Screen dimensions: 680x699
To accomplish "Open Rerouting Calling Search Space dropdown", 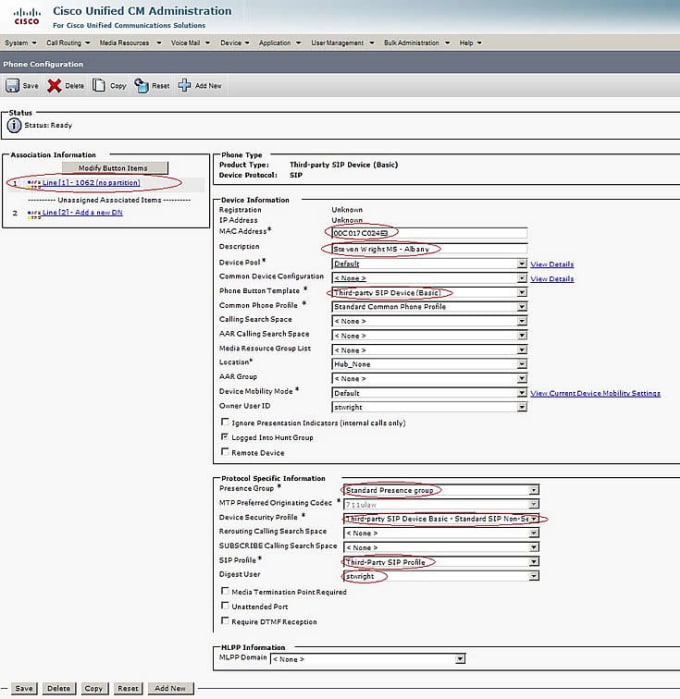I will [x=441, y=533].
